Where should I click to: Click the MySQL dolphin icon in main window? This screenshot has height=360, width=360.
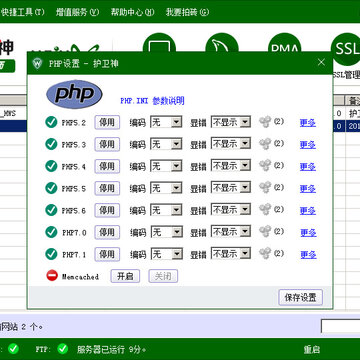tap(222, 43)
